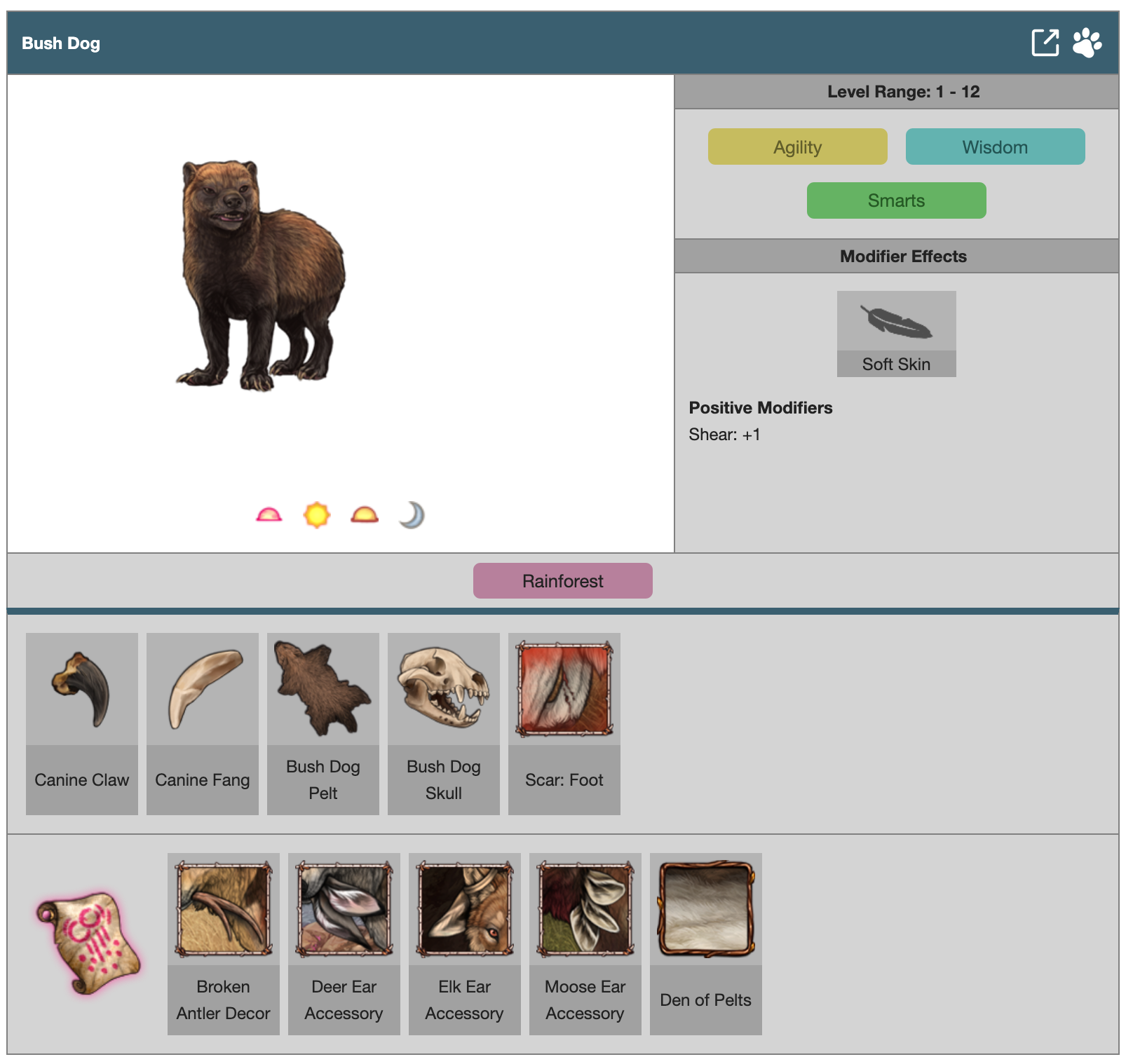Open the Scar: Foot item
Screen dimensions: 1126x1064
click(x=564, y=723)
